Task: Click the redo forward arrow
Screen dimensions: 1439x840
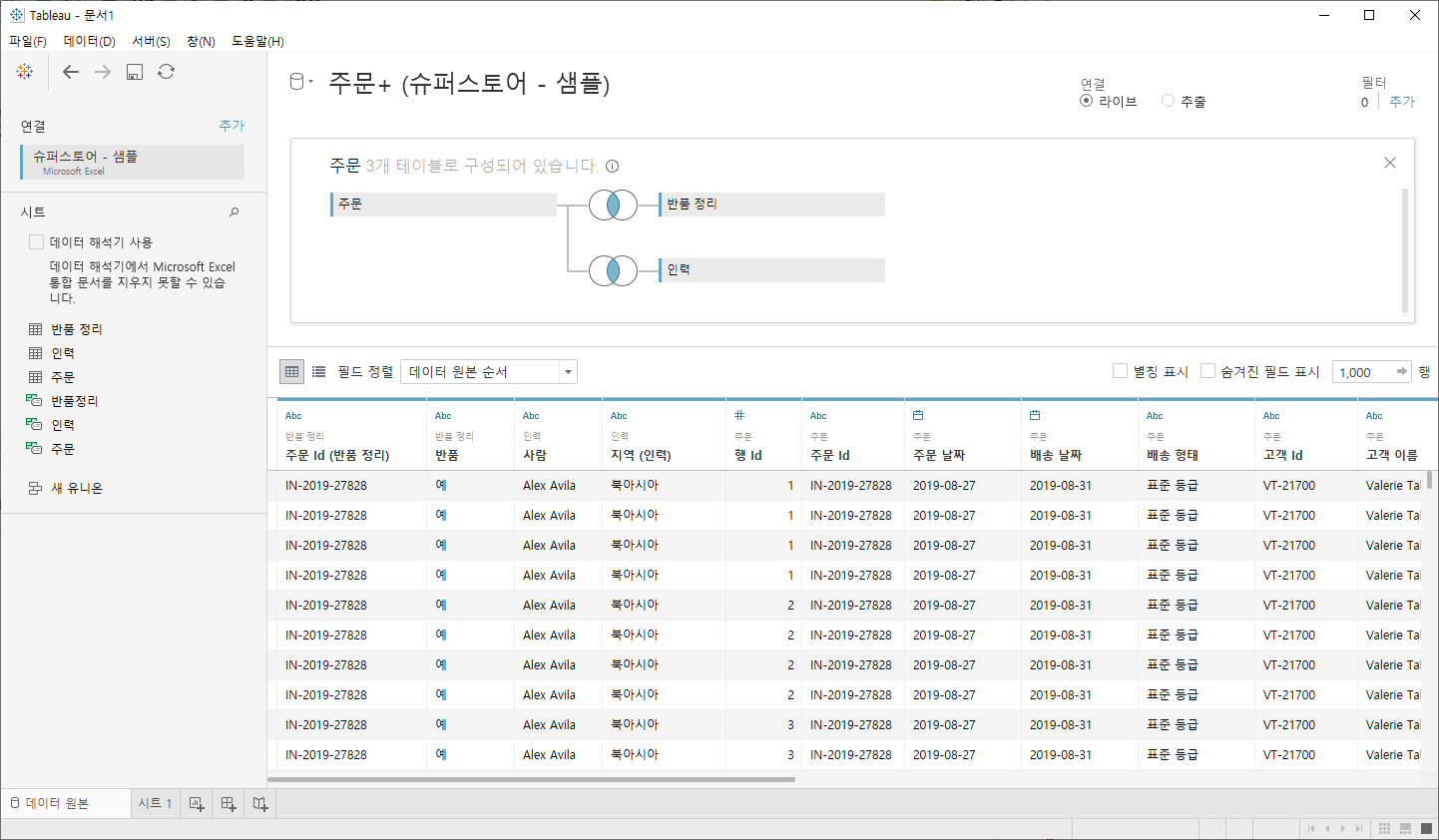Action: pyautogui.click(x=103, y=72)
